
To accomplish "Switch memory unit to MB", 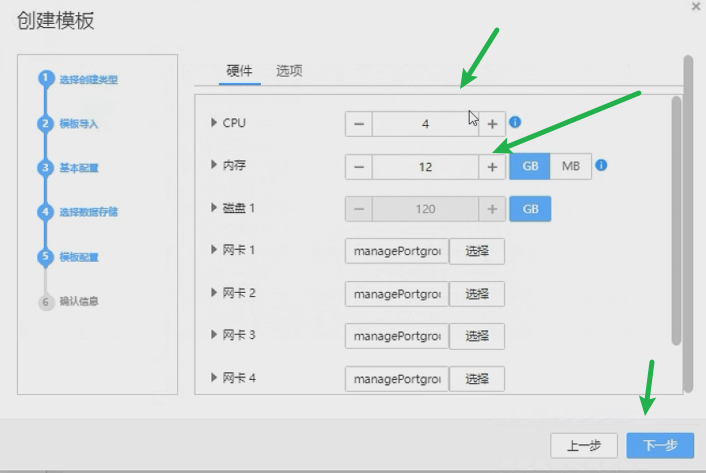I will click(571, 167).
